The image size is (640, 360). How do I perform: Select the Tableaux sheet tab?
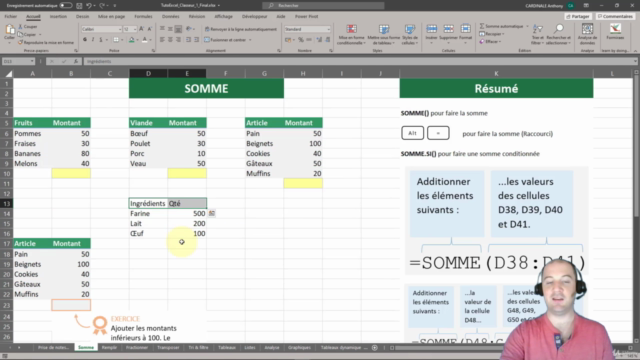pos(227,347)
